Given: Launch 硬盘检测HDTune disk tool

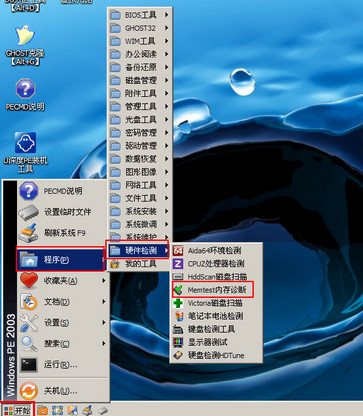Looking at the screenshot, I should 216,355.
